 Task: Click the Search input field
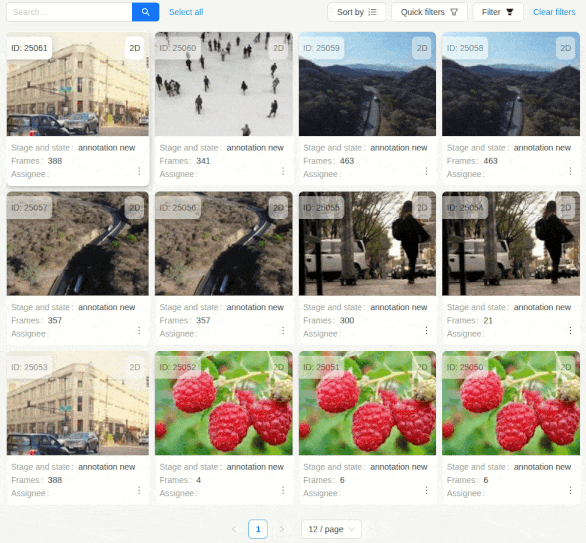click(70, 12)
